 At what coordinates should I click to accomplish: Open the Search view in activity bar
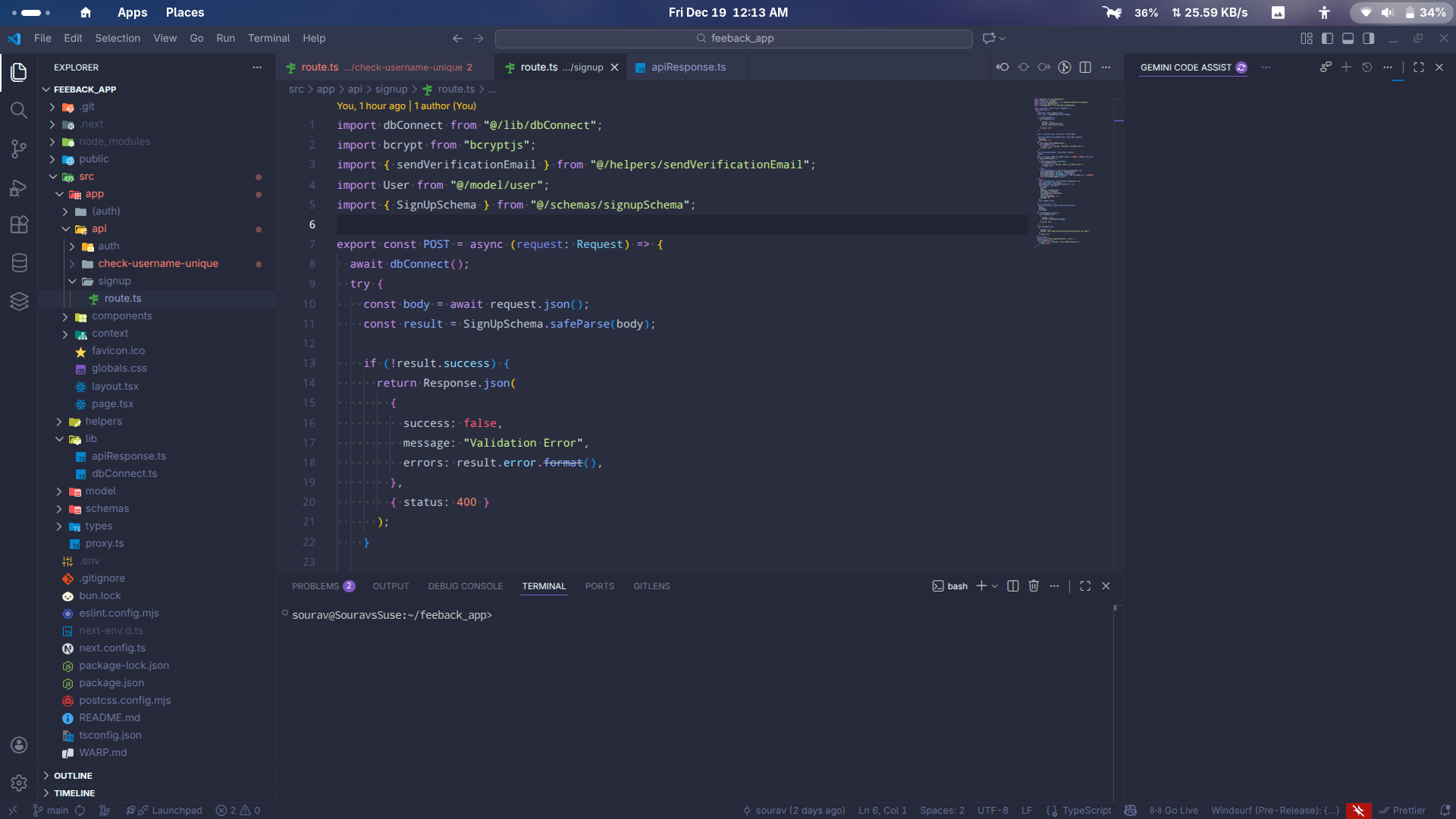[19, 111]
